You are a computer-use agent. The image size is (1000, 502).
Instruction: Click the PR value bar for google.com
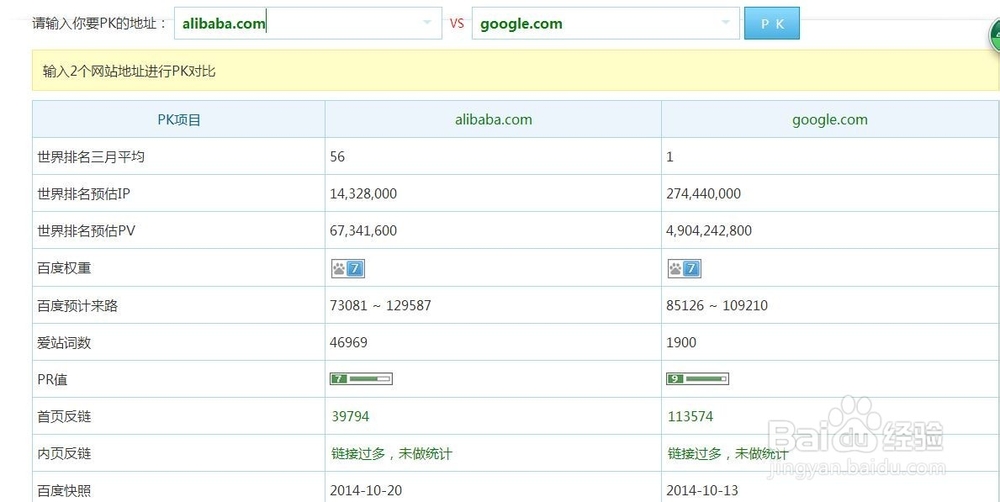point(697,379)
